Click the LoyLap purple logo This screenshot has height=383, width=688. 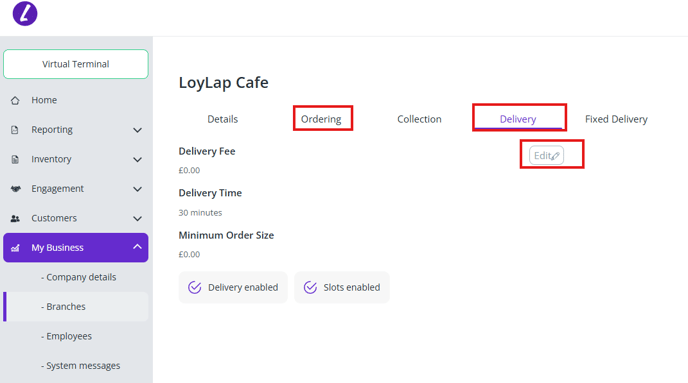click(25, 14)
